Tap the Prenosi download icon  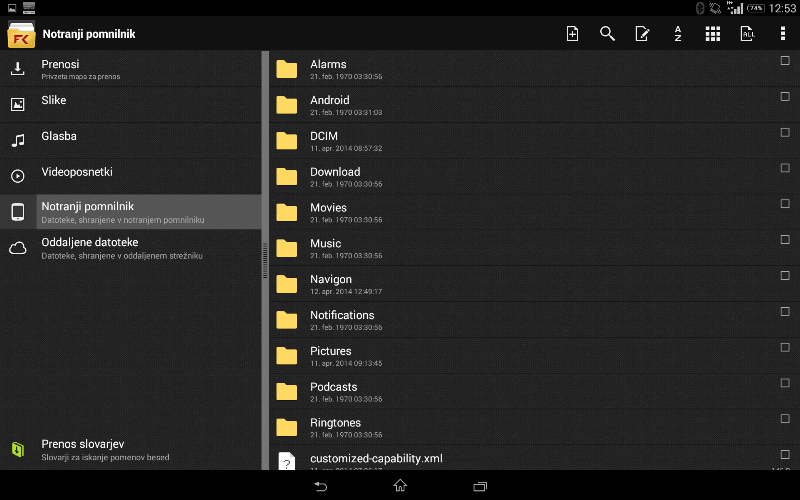18,69
